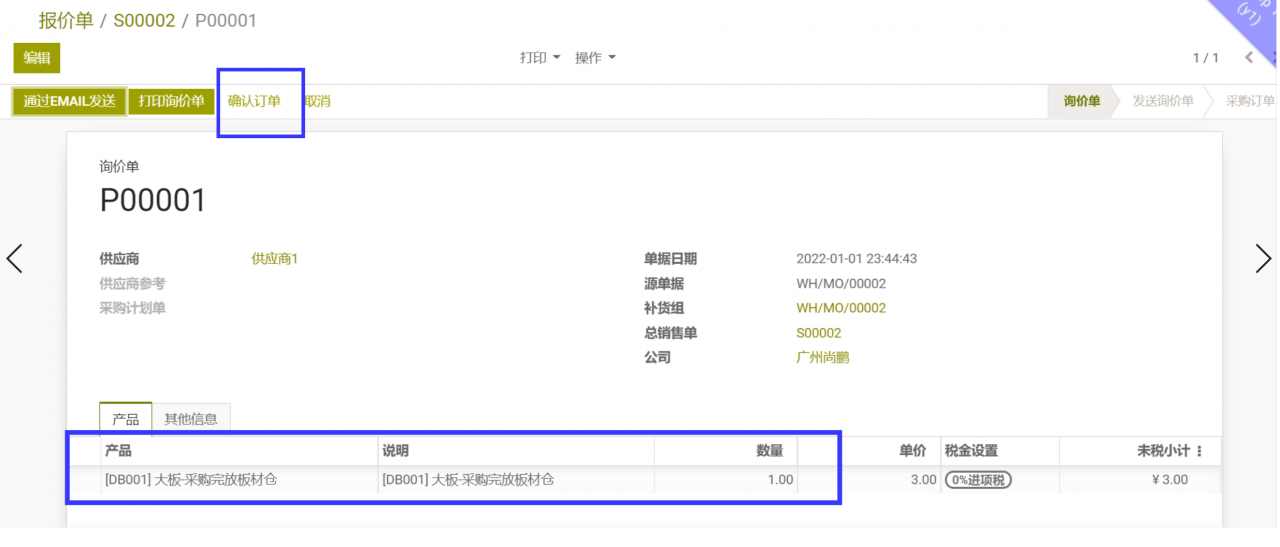The width and height of the screenshot is (1280, 547).
Task: Go to next record using right arrow
Action: tap(1263, 258)
